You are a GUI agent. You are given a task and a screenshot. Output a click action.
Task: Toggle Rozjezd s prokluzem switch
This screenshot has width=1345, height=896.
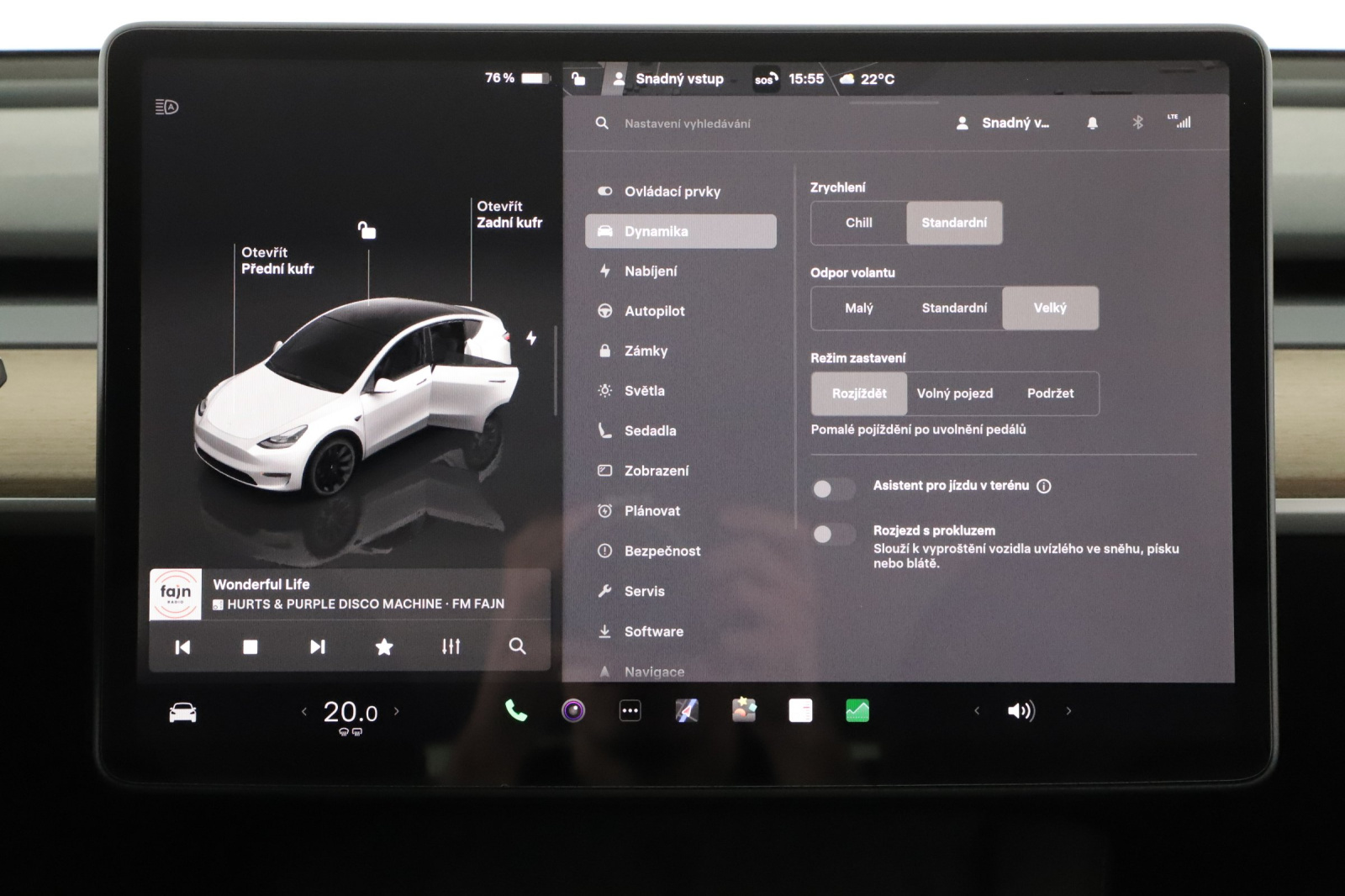pos(833,534)
